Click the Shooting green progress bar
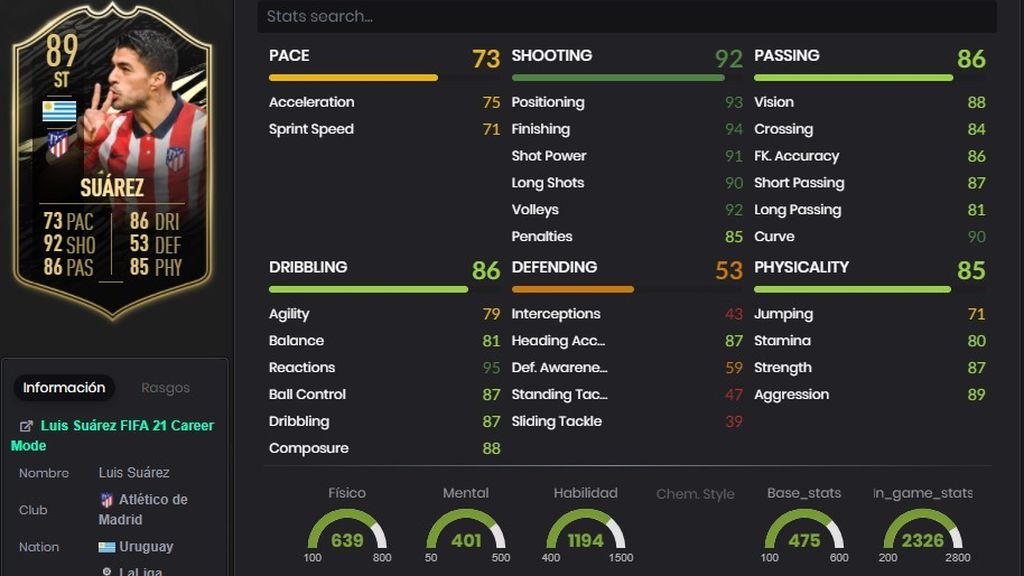This screenshot has height=576, width=1024. (618, 78)
